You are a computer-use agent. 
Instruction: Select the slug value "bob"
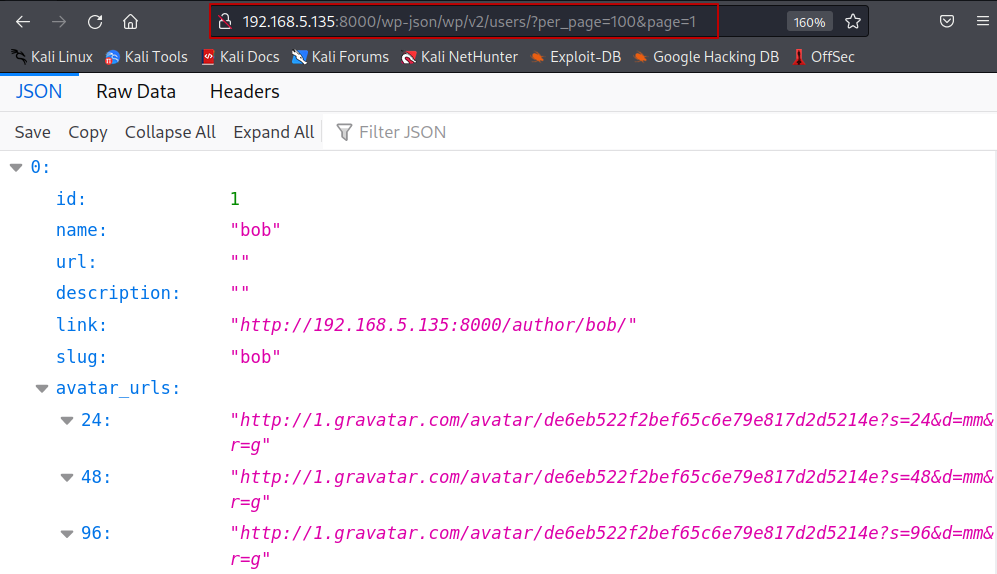256,357
